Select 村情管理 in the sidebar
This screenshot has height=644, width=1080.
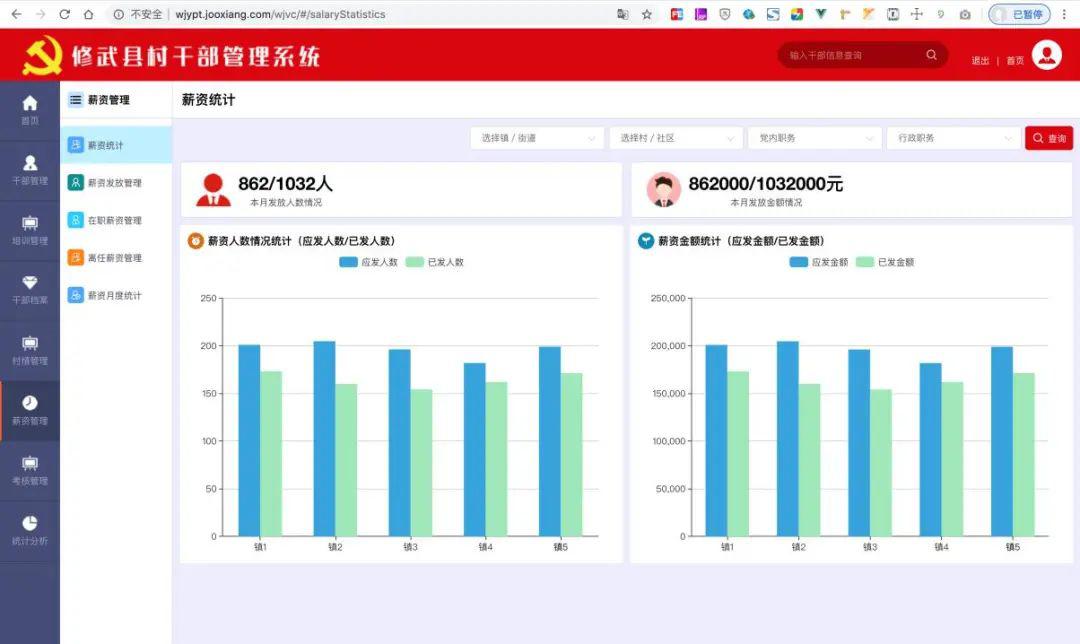[x=30, y=349]
